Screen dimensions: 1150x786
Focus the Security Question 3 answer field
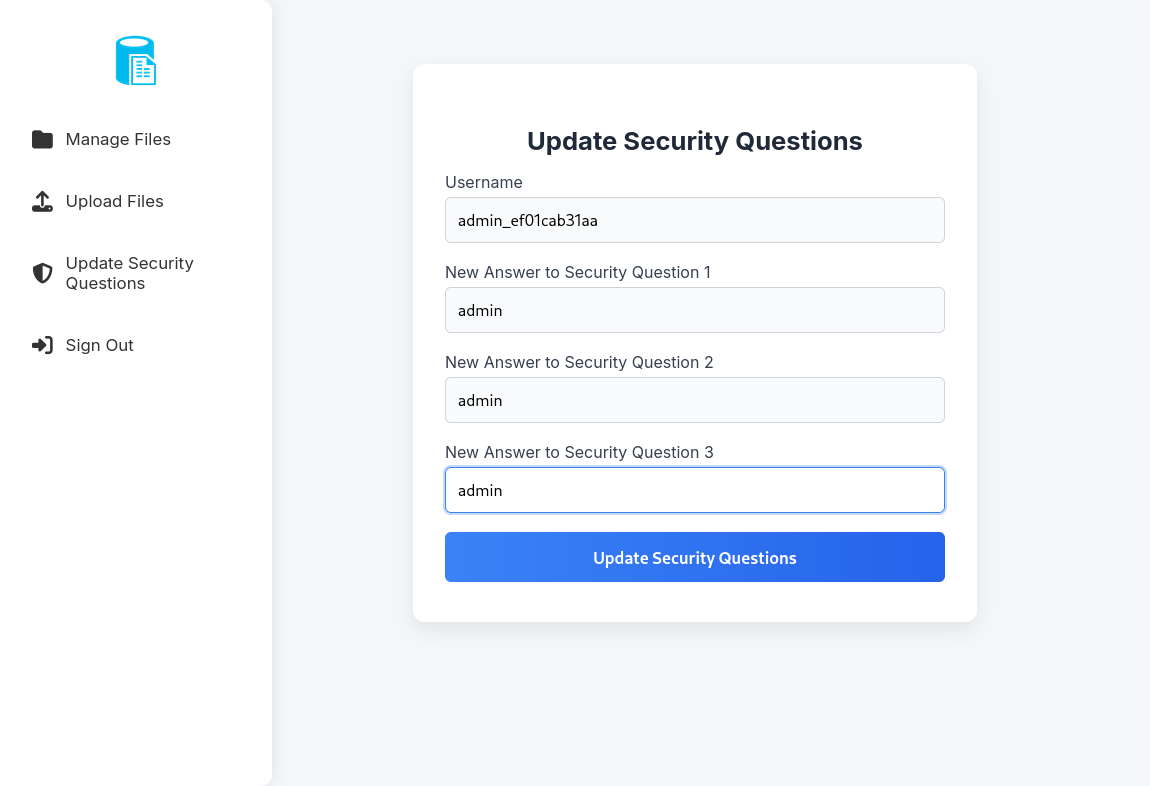(694, 490)
